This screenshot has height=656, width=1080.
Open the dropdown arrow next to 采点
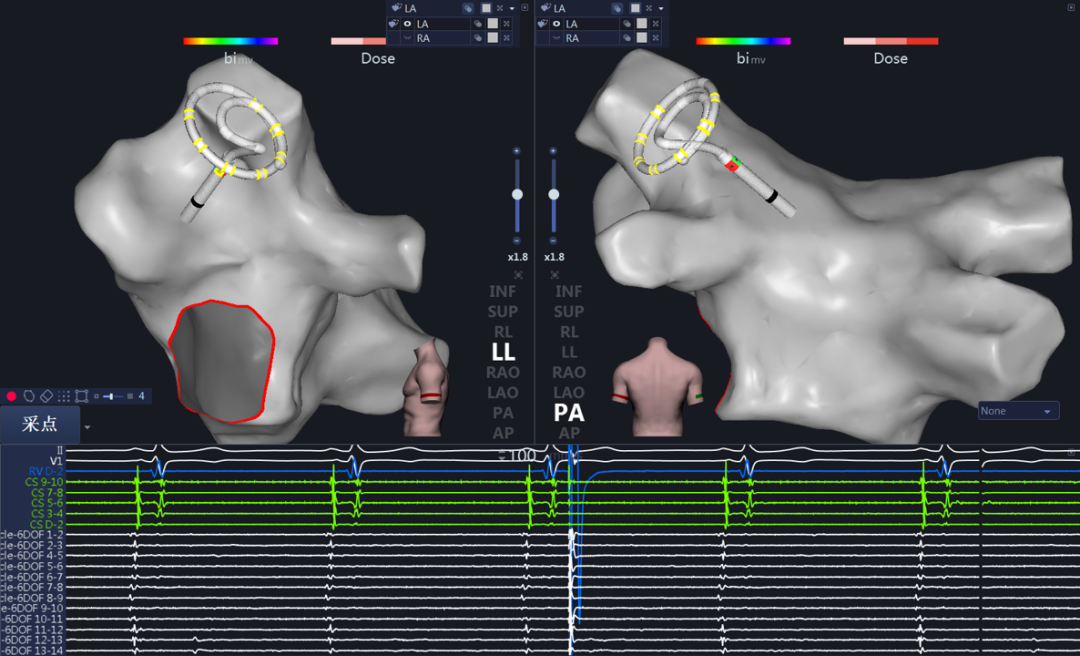click(x=87, y=427)
